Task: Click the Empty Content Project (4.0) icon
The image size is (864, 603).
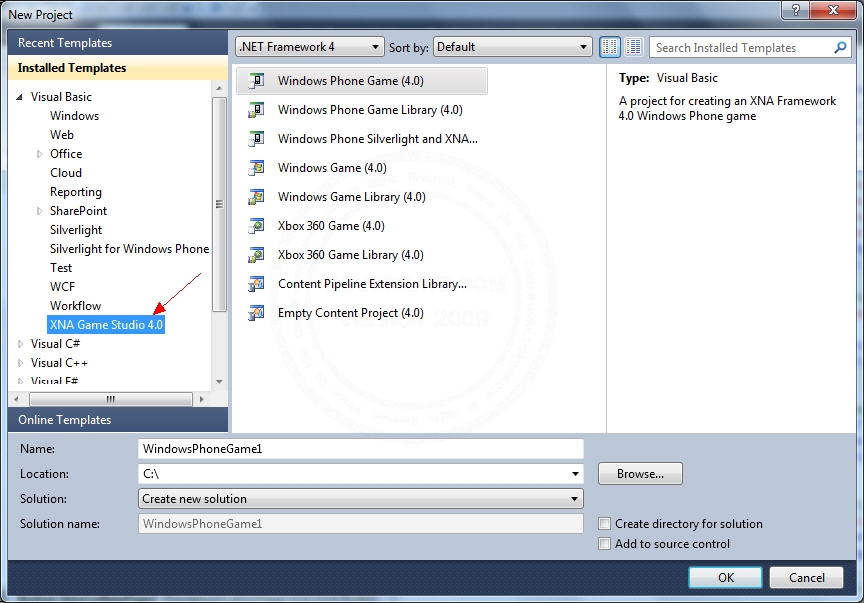Action: pos(256,313)
